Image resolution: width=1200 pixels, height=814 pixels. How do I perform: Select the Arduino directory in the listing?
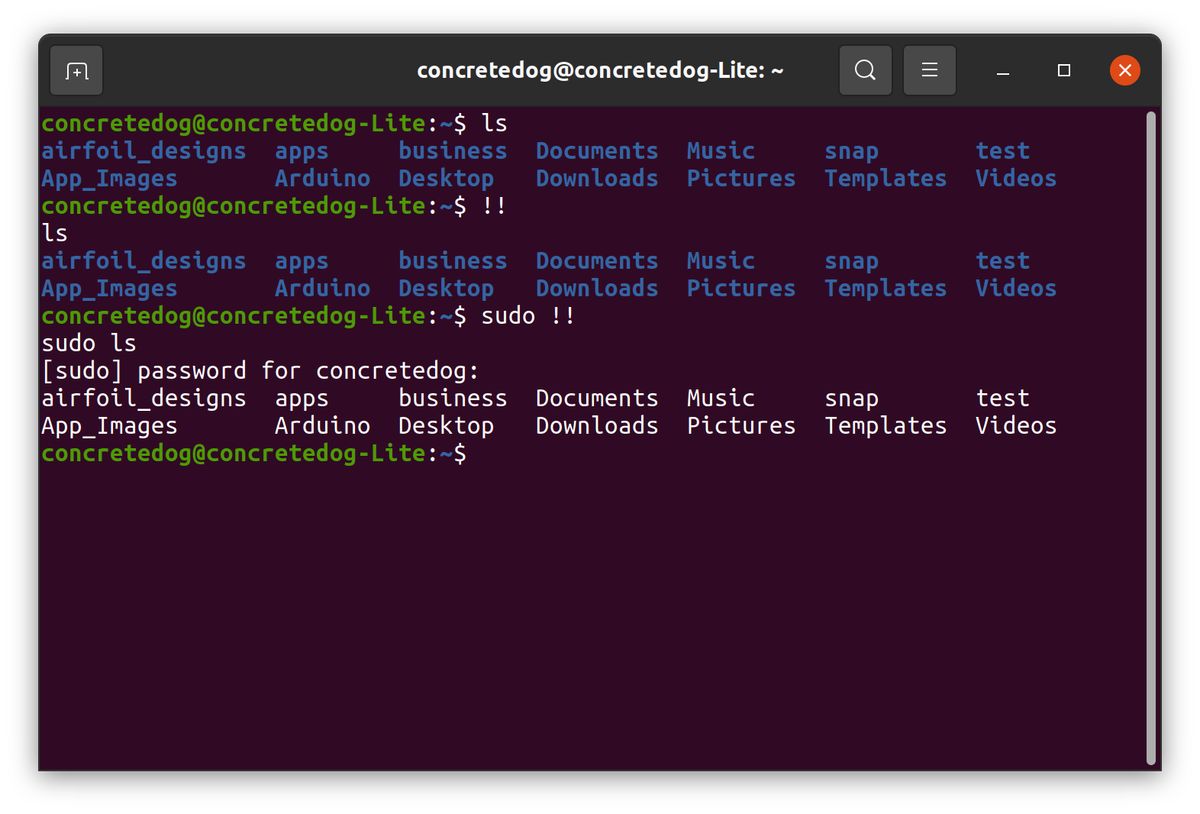click(x=322, y=178)
